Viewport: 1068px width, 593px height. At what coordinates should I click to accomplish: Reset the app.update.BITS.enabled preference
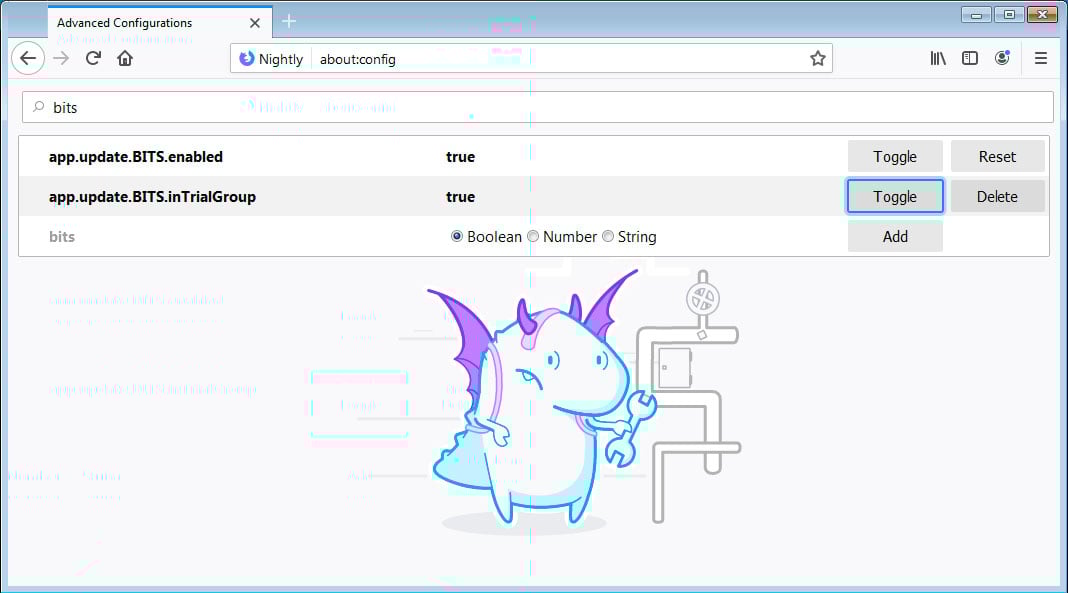tap(997, 156)
